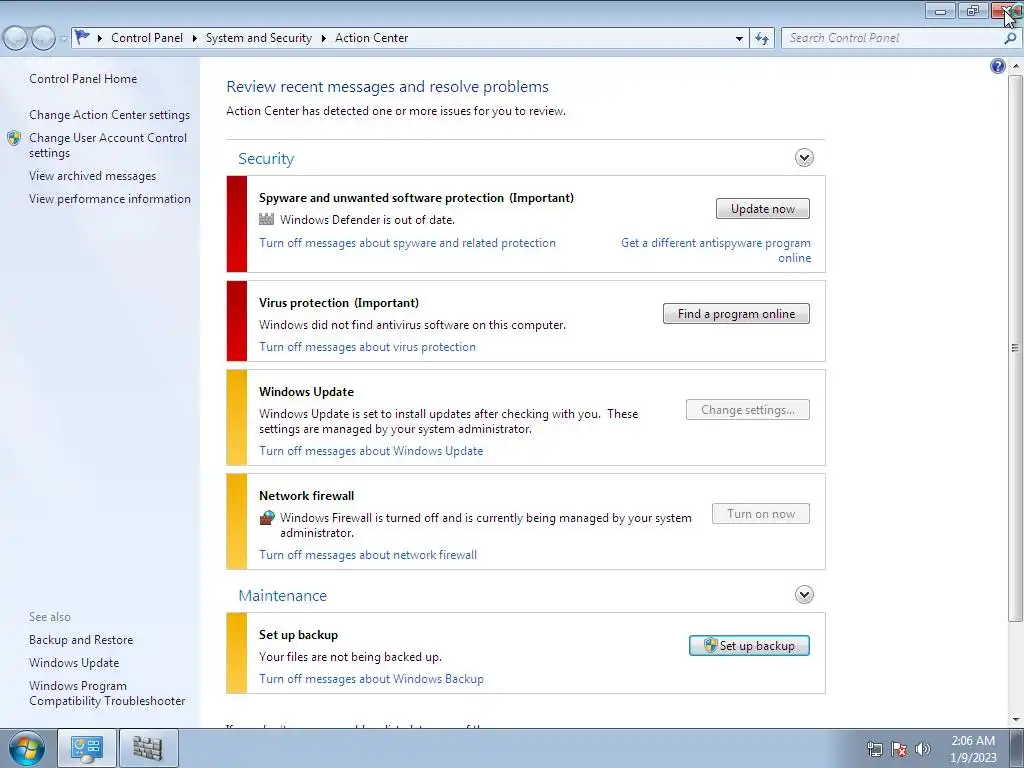
Task: Click the search magnifier icon
Action: [1010, 39]
